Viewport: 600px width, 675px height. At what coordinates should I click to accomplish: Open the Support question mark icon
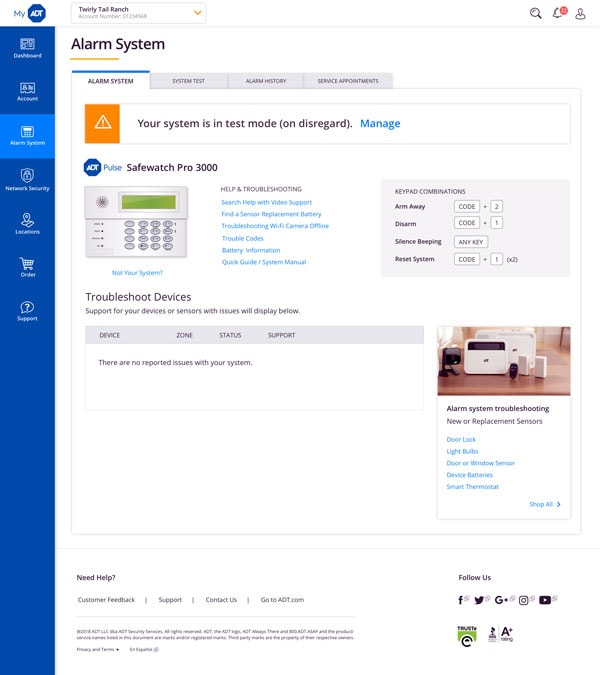[27, 307]
